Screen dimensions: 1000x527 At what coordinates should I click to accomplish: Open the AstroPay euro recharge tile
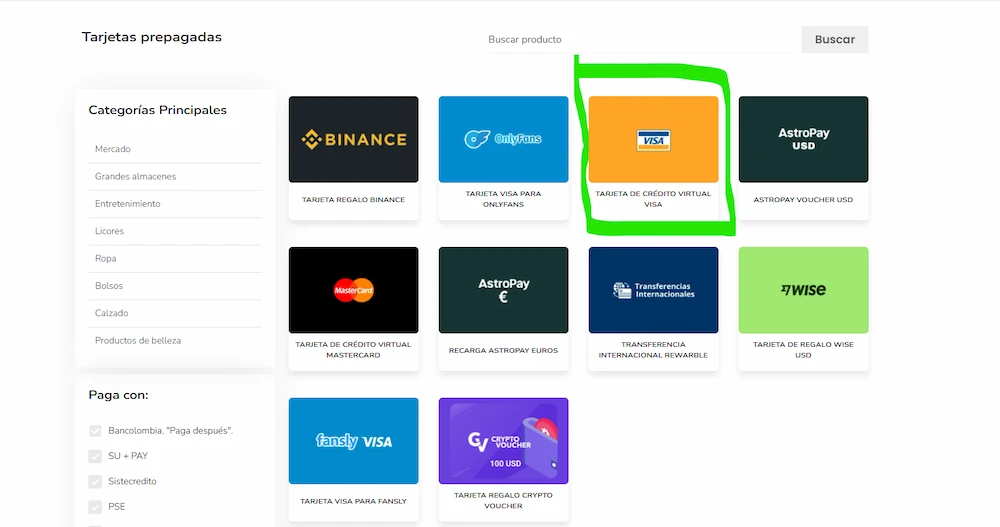click(x=503, y=290)
